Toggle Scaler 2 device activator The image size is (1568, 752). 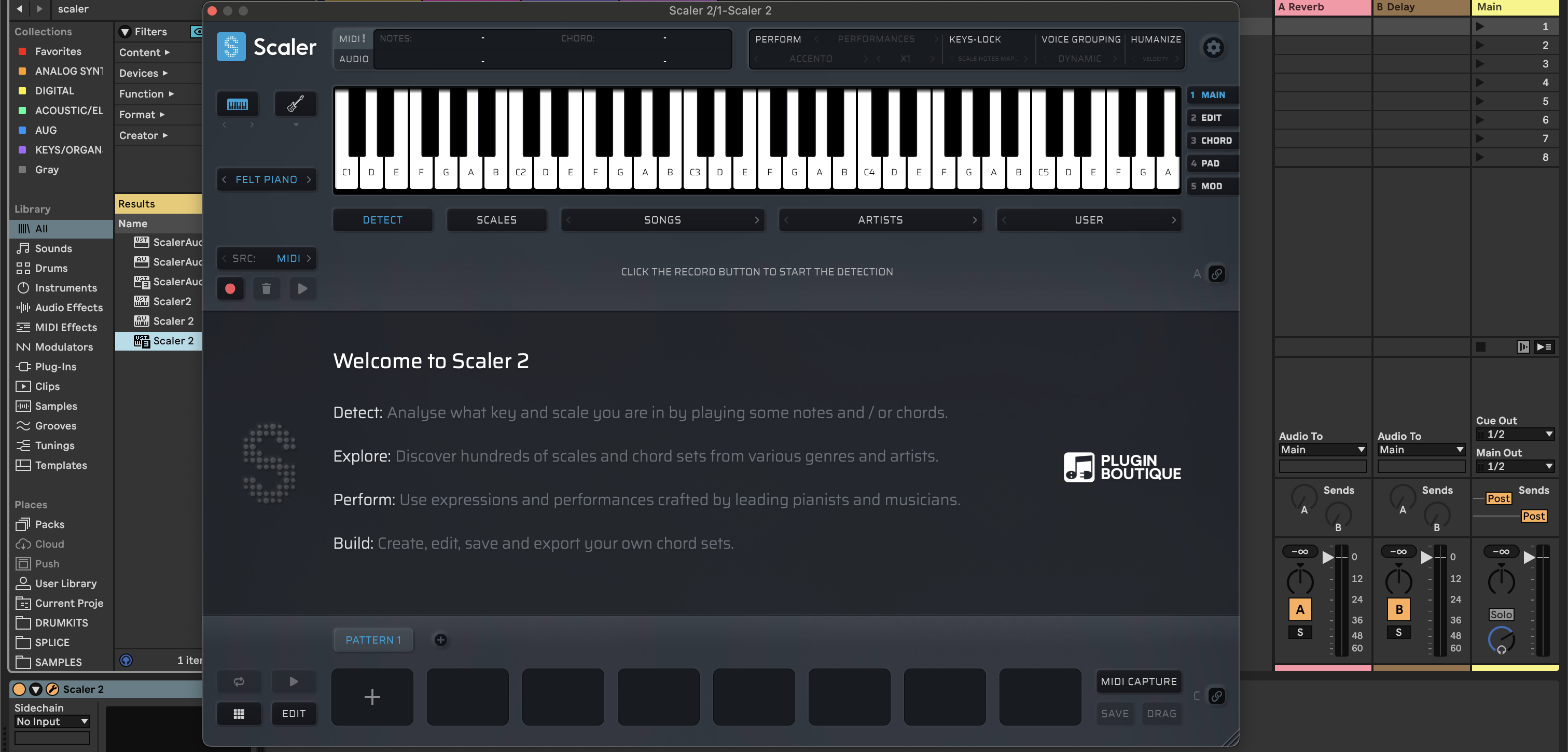(x=20, y=689)
